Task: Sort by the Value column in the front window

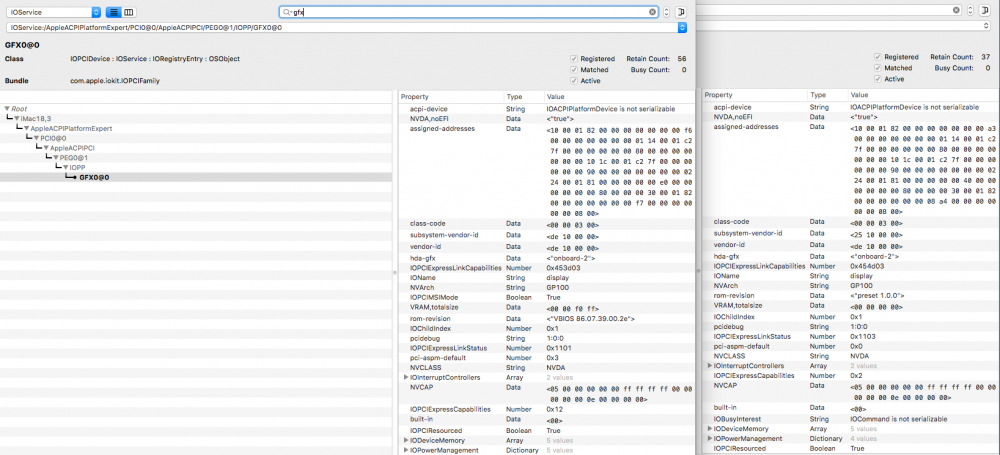Action: coord(619,96)
